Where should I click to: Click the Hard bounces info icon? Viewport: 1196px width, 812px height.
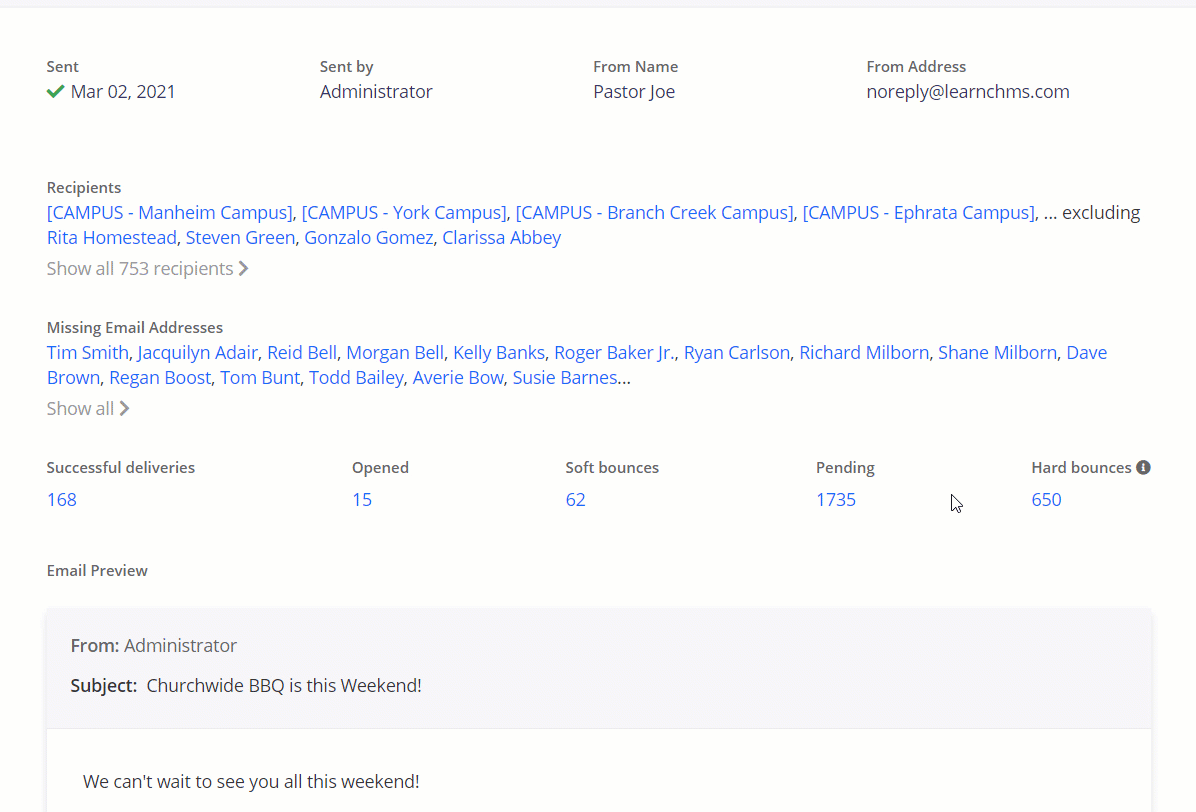click(1143, 467)
